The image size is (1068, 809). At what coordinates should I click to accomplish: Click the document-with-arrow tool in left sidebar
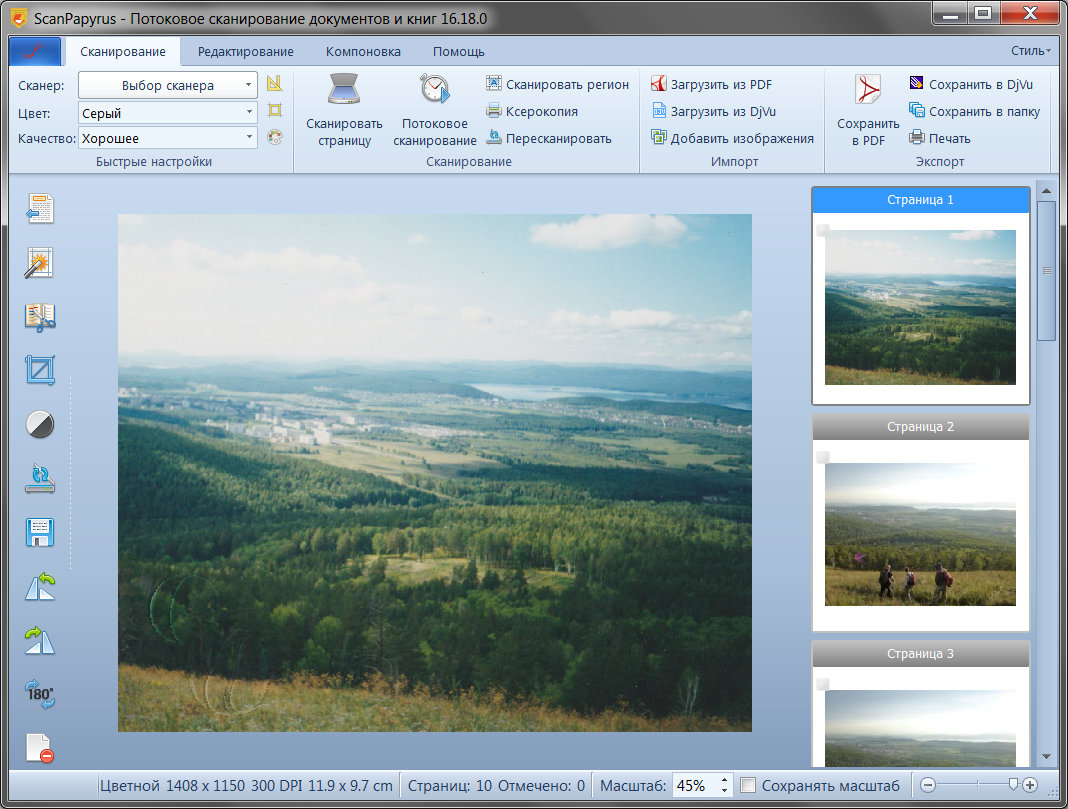point(40,208)
